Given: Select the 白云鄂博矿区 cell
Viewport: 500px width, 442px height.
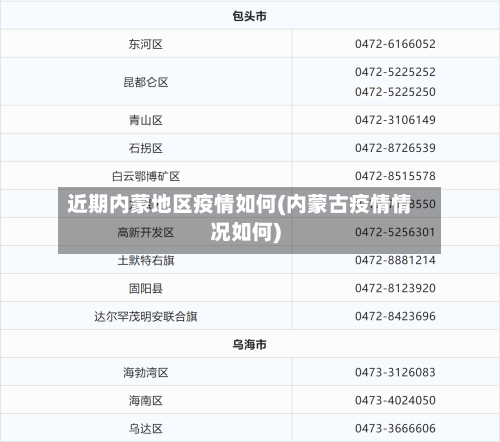Looking at the screenshot, I should pyautogui.click(x=146, y=176).
